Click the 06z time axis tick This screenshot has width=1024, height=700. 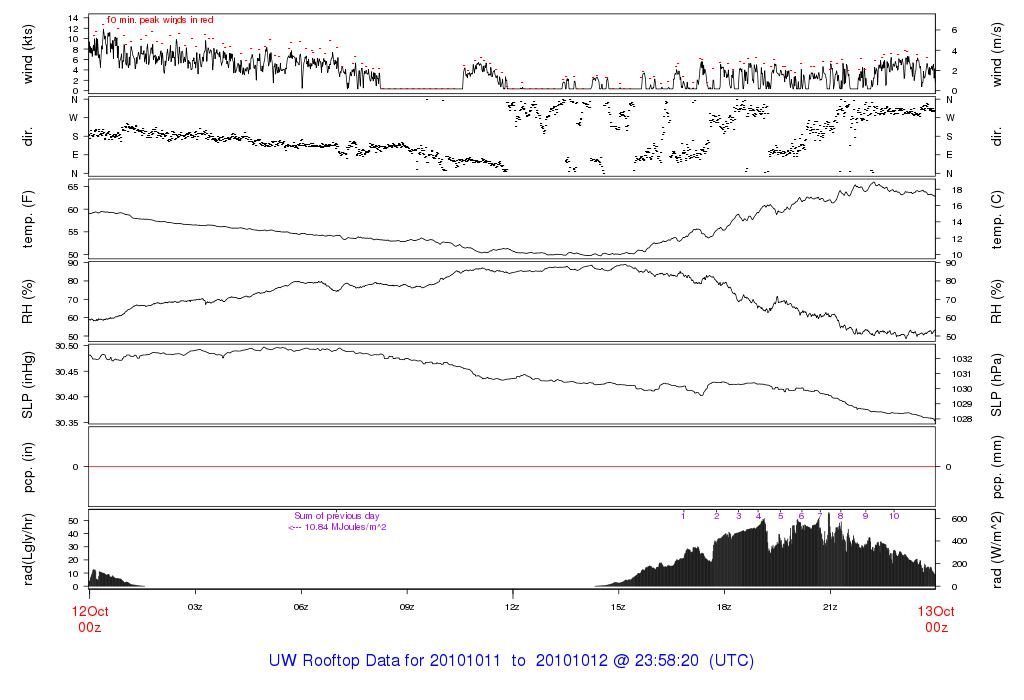point(300,607)
